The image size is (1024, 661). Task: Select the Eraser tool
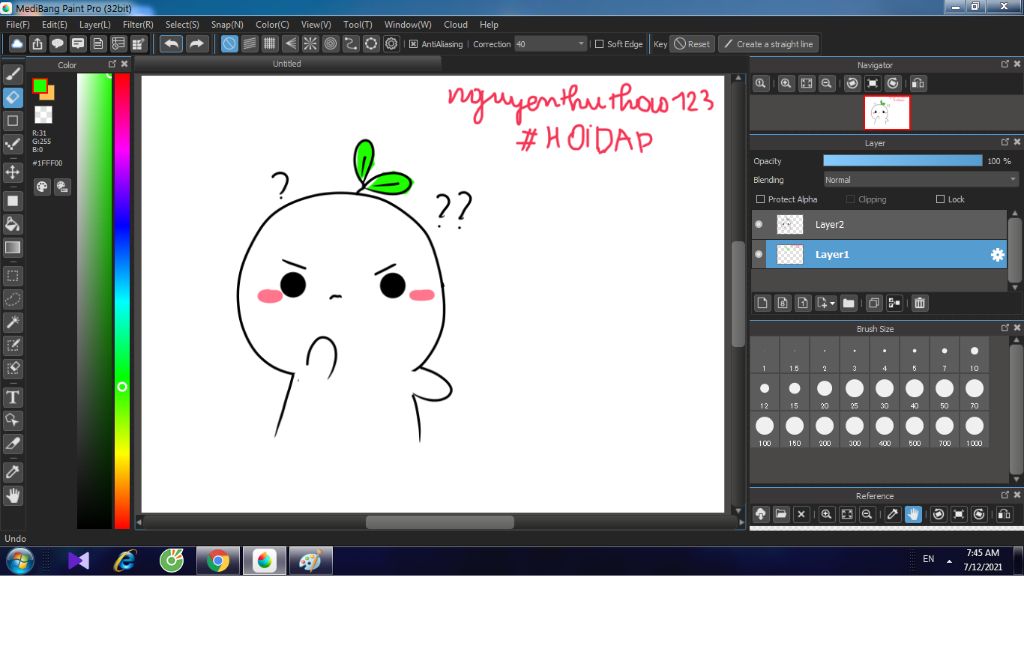tap(12, 97)
